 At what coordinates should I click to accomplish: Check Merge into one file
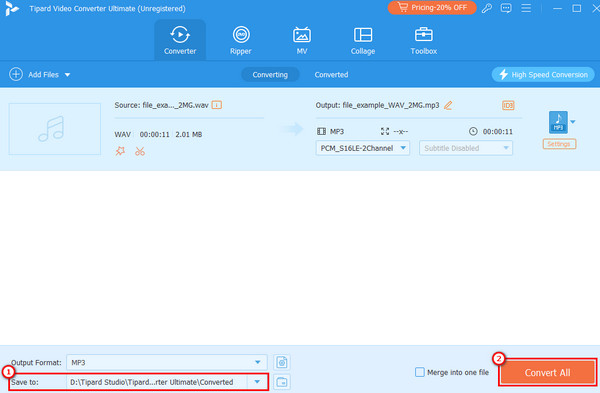click(420, 372)
